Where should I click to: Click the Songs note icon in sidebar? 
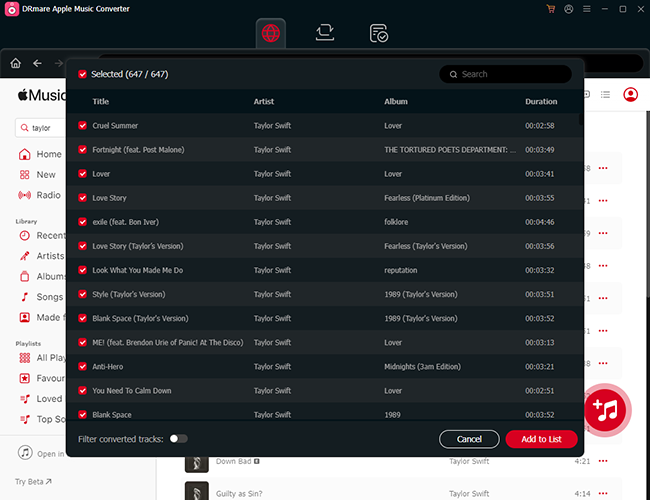(x=24, y=297)
